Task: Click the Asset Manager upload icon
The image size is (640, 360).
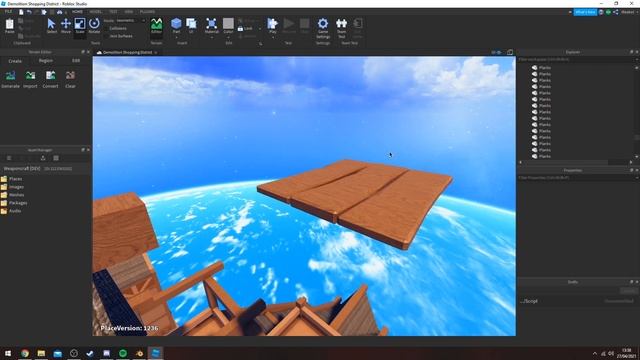Action: pos(43,158)
